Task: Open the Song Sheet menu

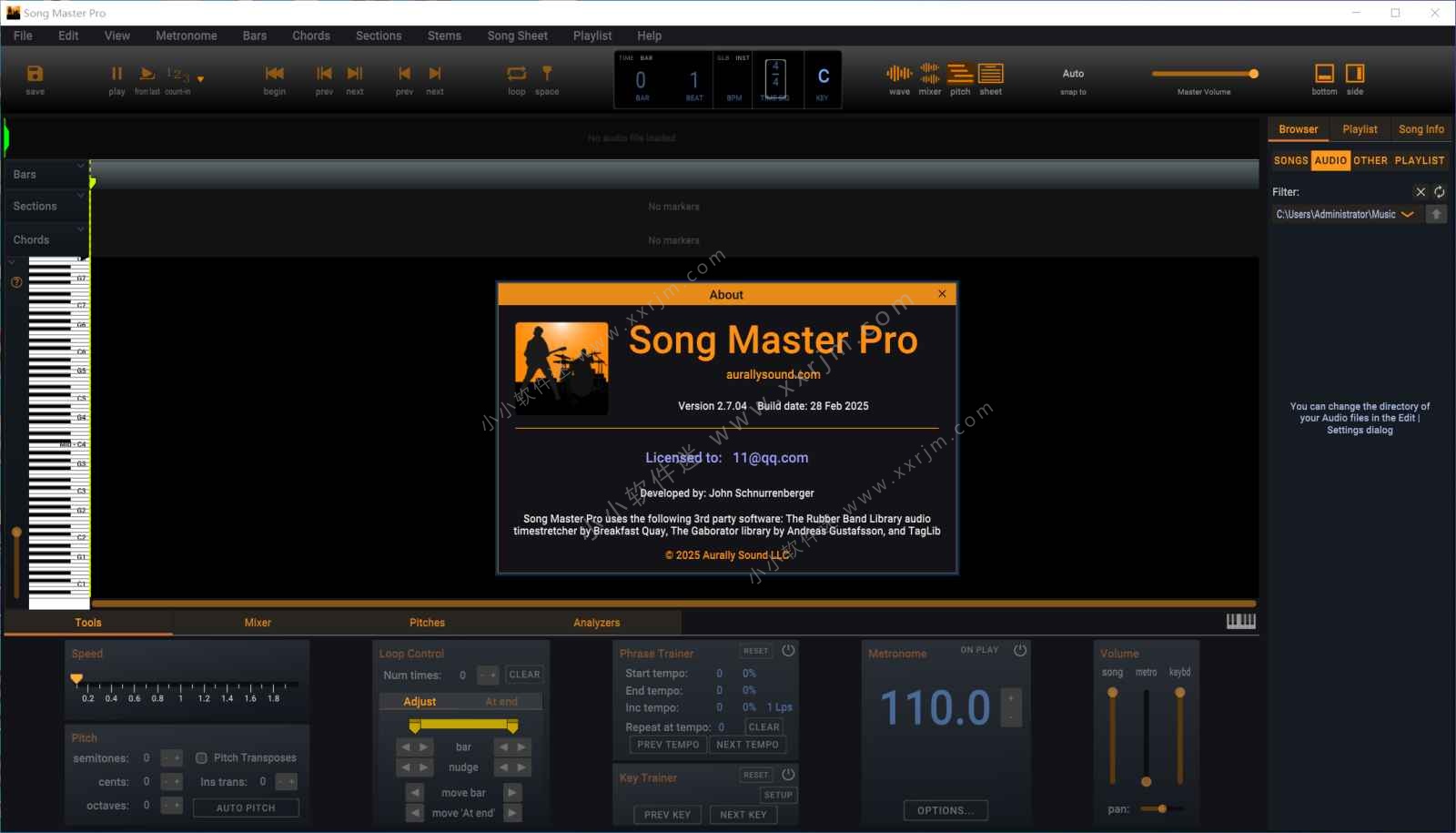Action: [517, 36]
